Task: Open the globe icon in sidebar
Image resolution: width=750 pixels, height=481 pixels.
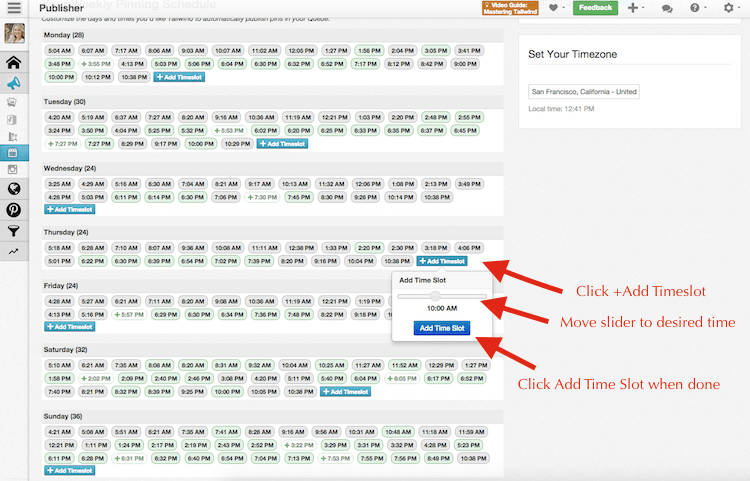Action: (x=14, y=189)
